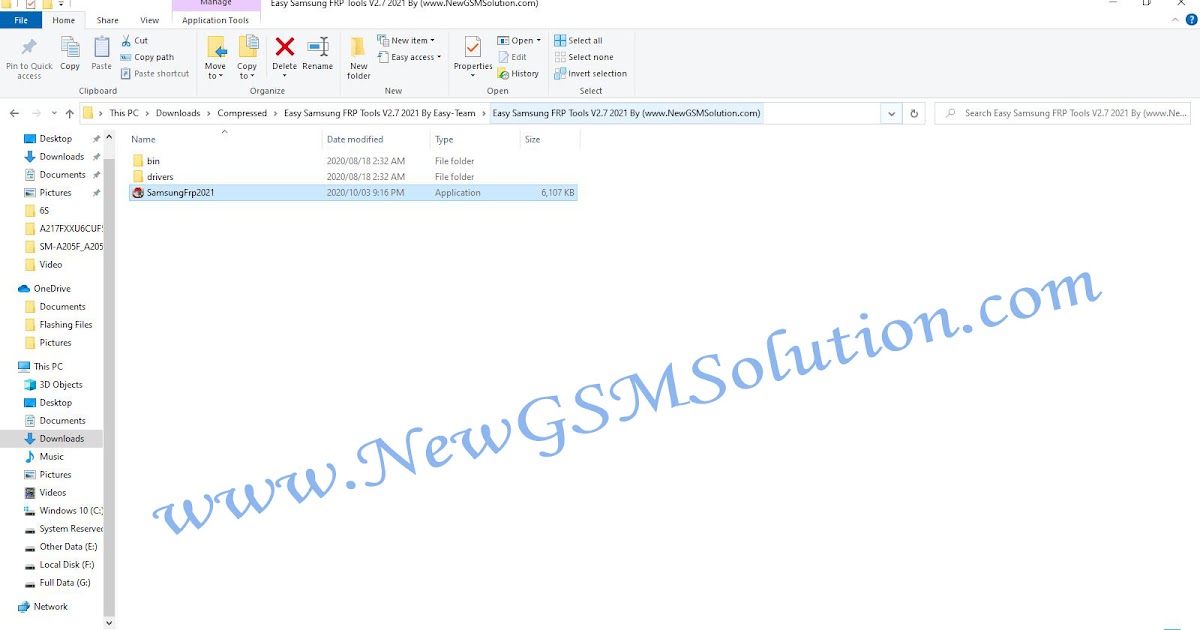This screenshot has height=630, width=1200.
Task: Switch to the Home ribbon tab
Action: pos(63,20)
